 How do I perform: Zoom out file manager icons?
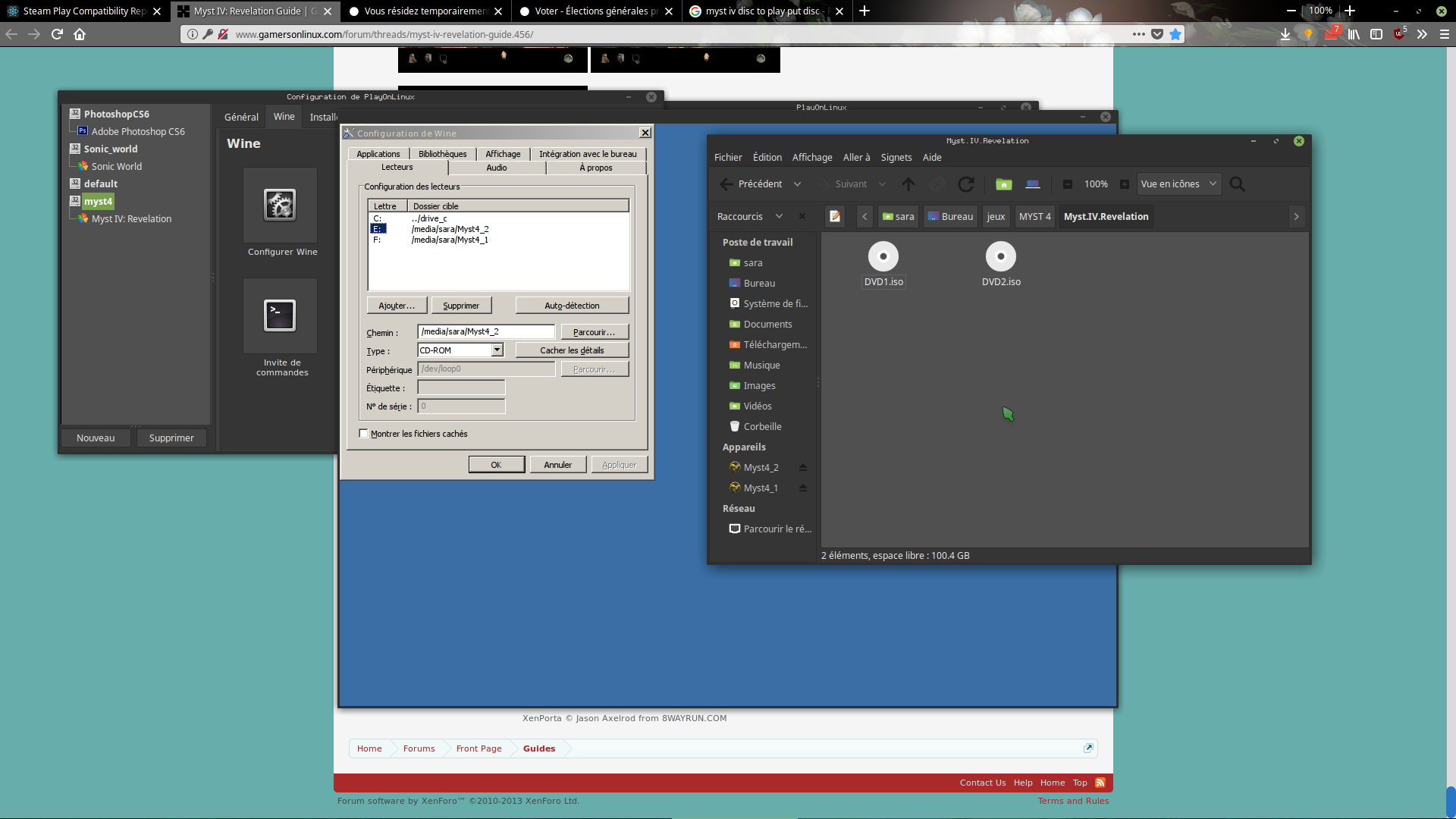click(1068, 184)
